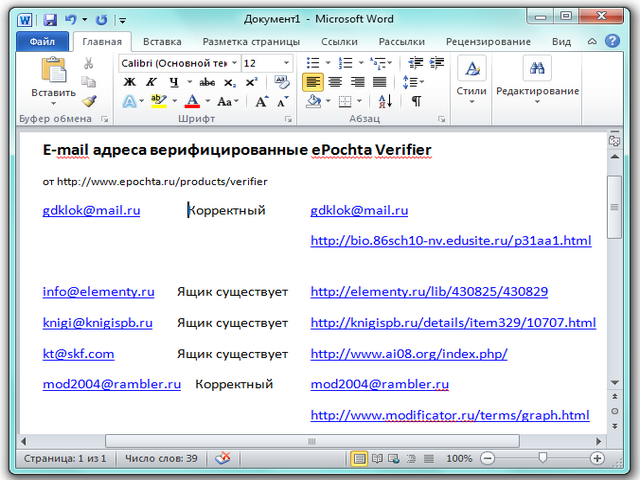Screen dimensions: 640x480
Task: Open Styles gallery icon
Action: point(471,68)
